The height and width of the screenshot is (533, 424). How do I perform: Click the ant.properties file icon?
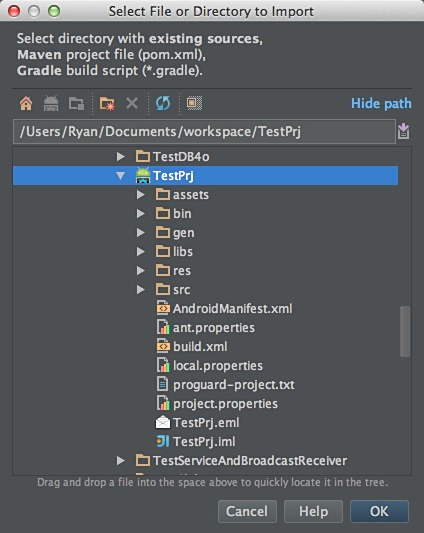click(163, 327)
